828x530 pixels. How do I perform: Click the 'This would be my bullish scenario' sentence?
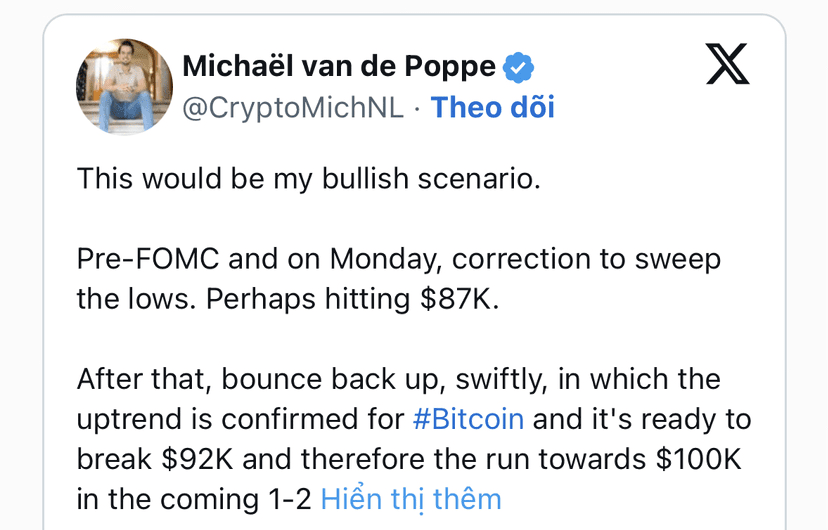(x=309, y=178)
